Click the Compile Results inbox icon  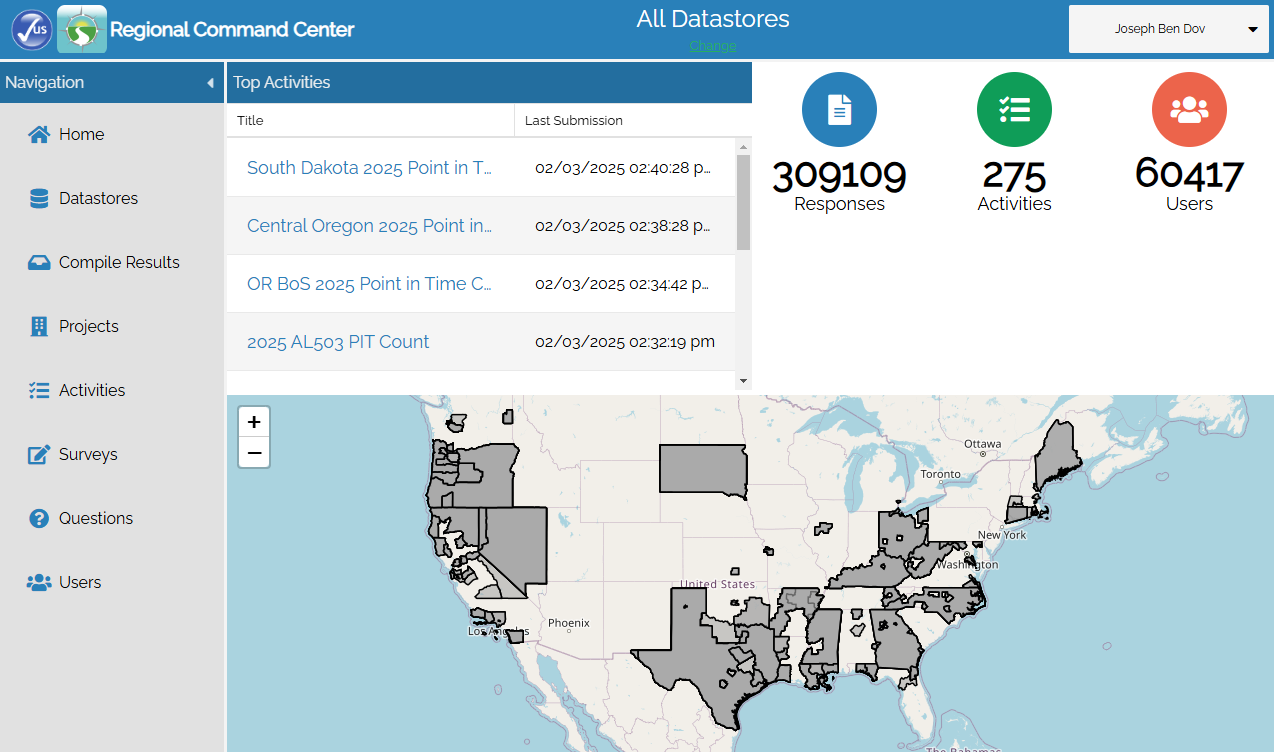39,263
